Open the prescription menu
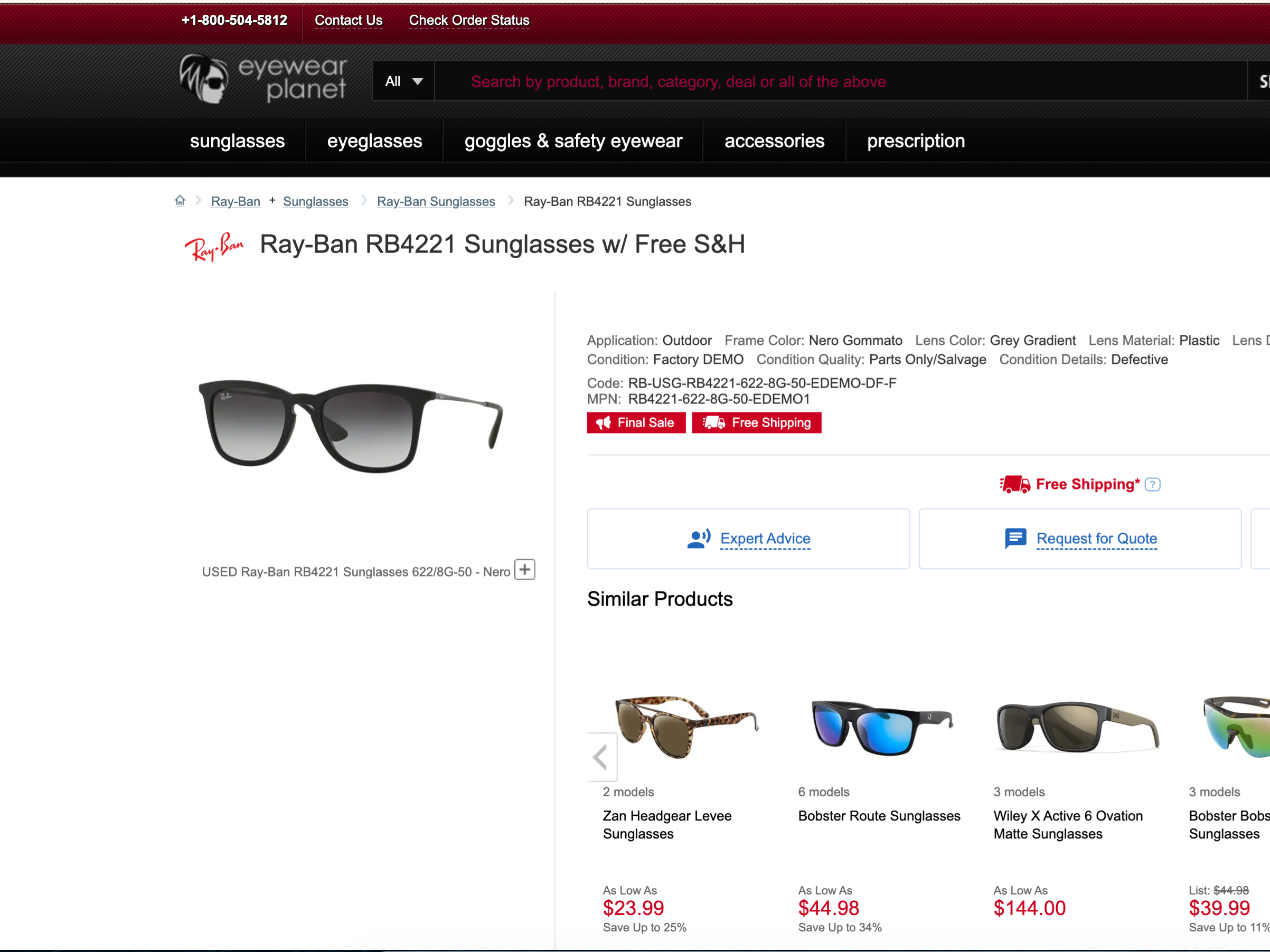 click(916, 140)
